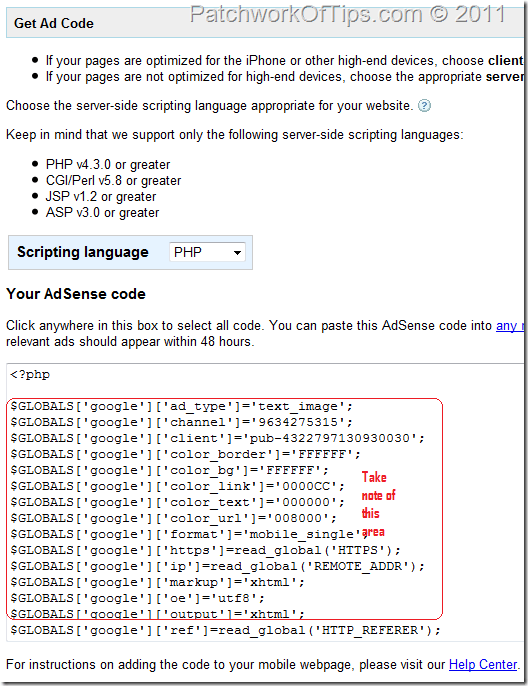Viewport: 528px width, 686px height.
Task: Click the oe 'utf8' code line
Action: pyautogui.click(x=138, y=598)
